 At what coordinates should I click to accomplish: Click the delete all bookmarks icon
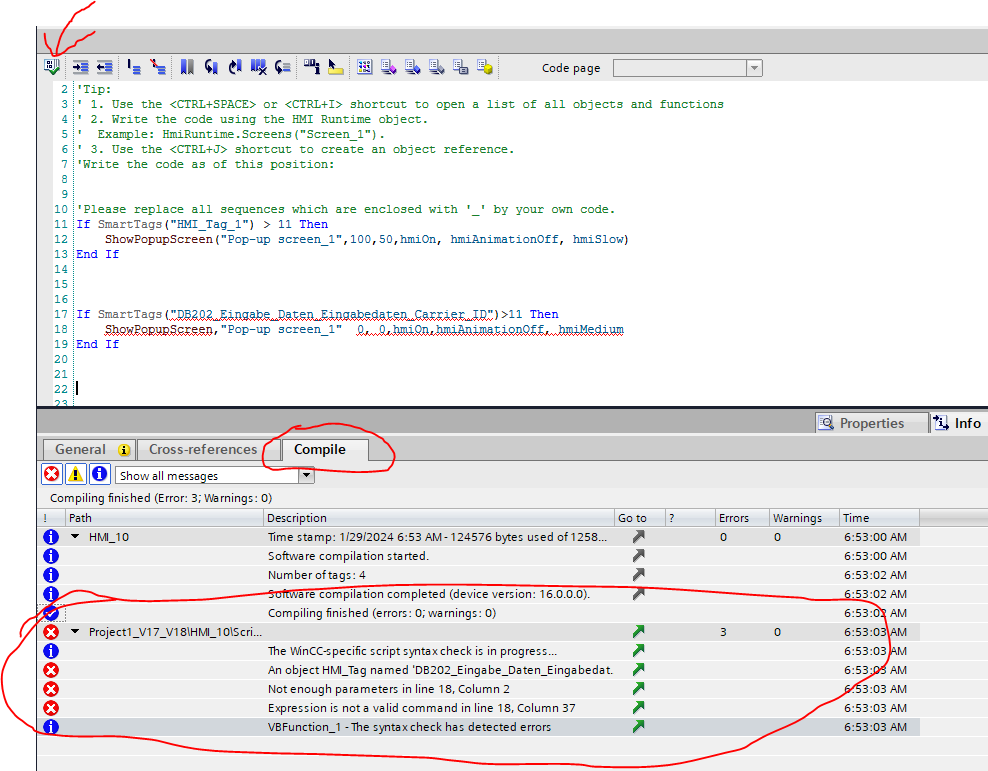259,67
